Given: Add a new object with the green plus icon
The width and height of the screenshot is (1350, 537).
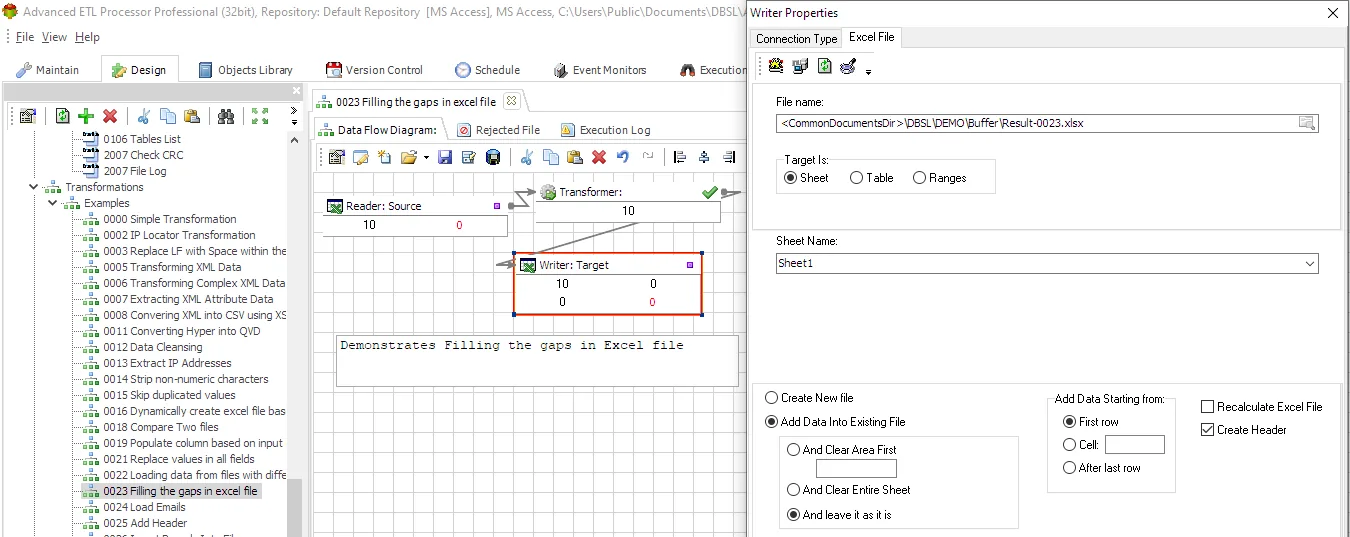Looking at the screenshot, I should coord(86,116).
